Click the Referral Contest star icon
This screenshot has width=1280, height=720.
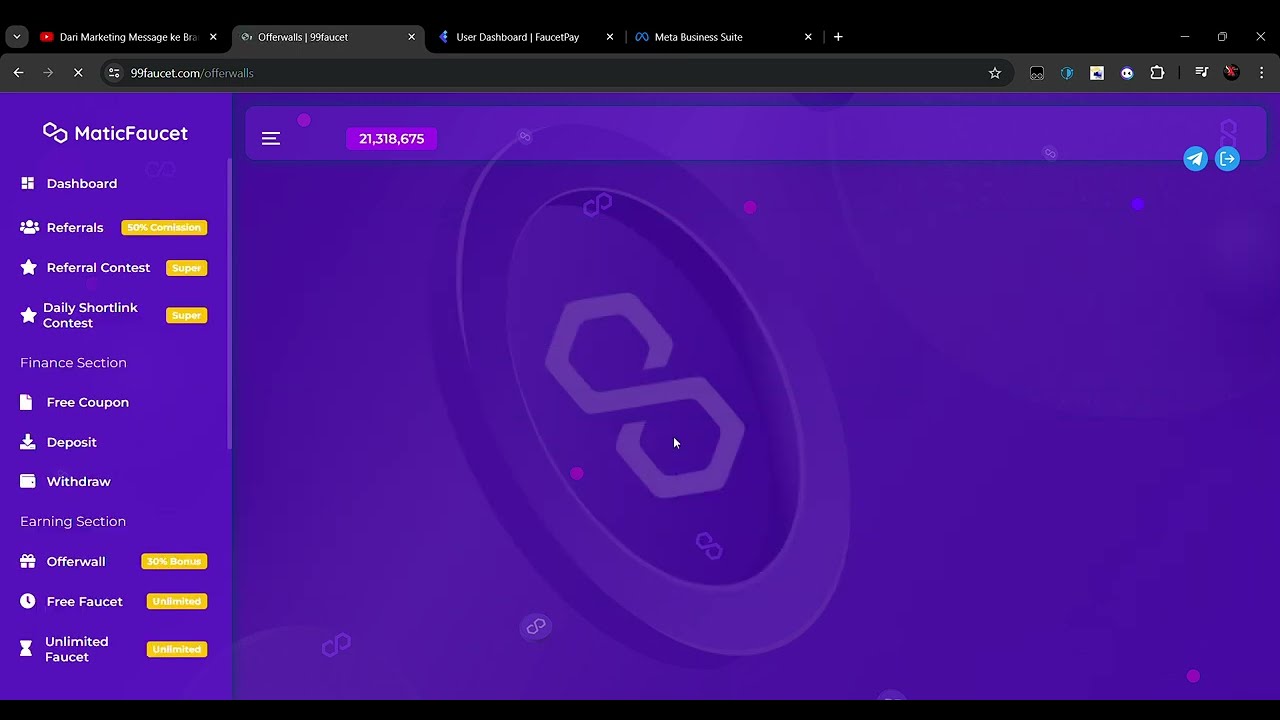coord(29,268)
